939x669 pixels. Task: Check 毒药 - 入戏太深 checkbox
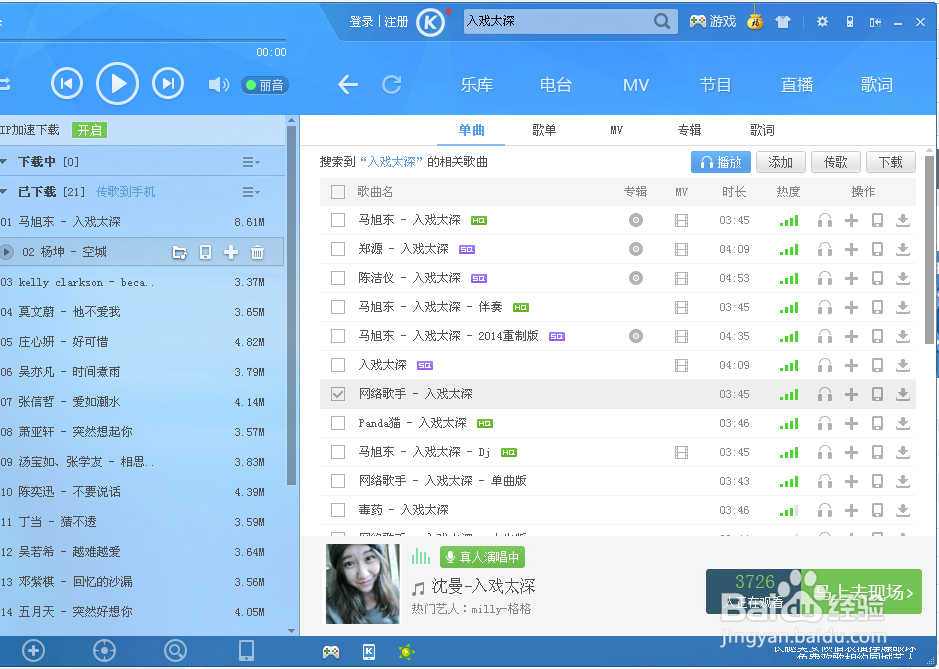pyautogui.click(x=338, y=510)
